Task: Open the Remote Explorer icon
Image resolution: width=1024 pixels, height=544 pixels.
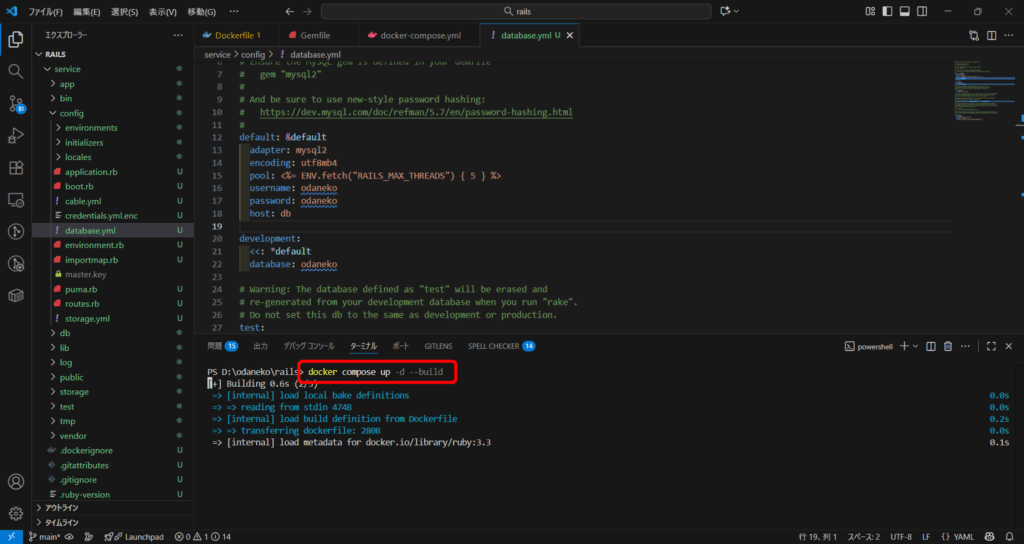Action: (16, 199)
